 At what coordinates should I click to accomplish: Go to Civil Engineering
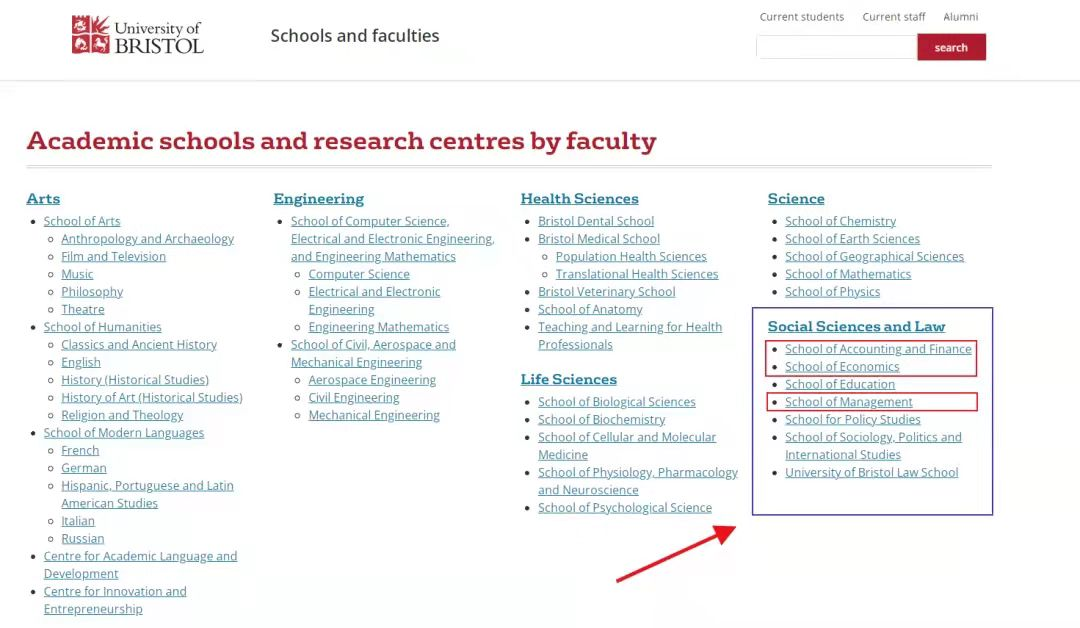pos(354,397)
